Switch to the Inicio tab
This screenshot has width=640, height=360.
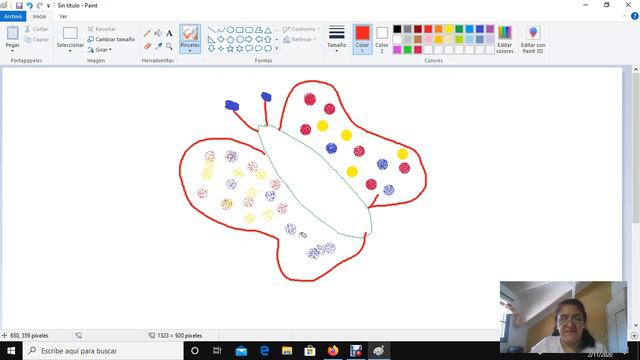(x=39, y=16)
